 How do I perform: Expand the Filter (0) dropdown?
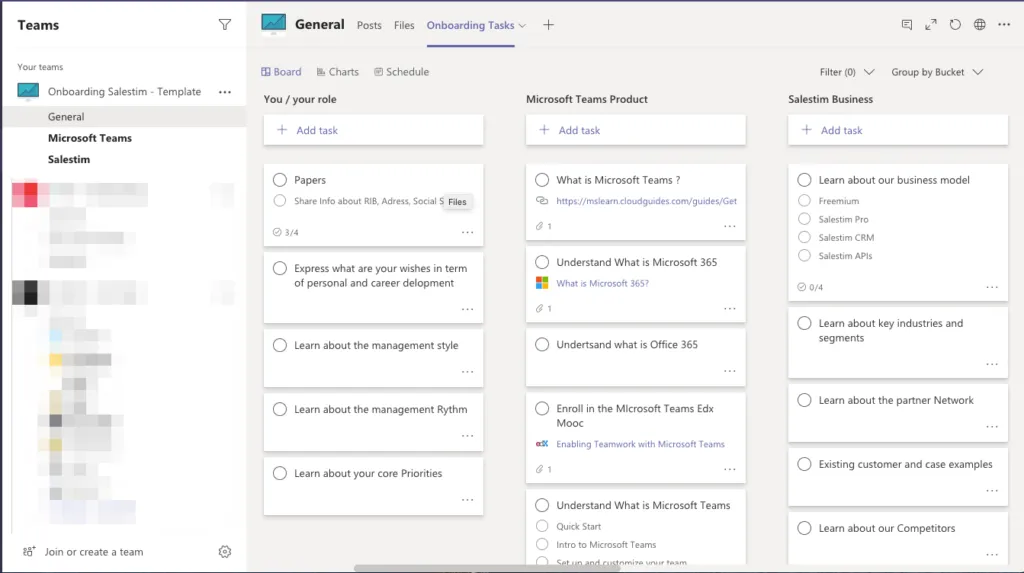(x=846, y=72)
